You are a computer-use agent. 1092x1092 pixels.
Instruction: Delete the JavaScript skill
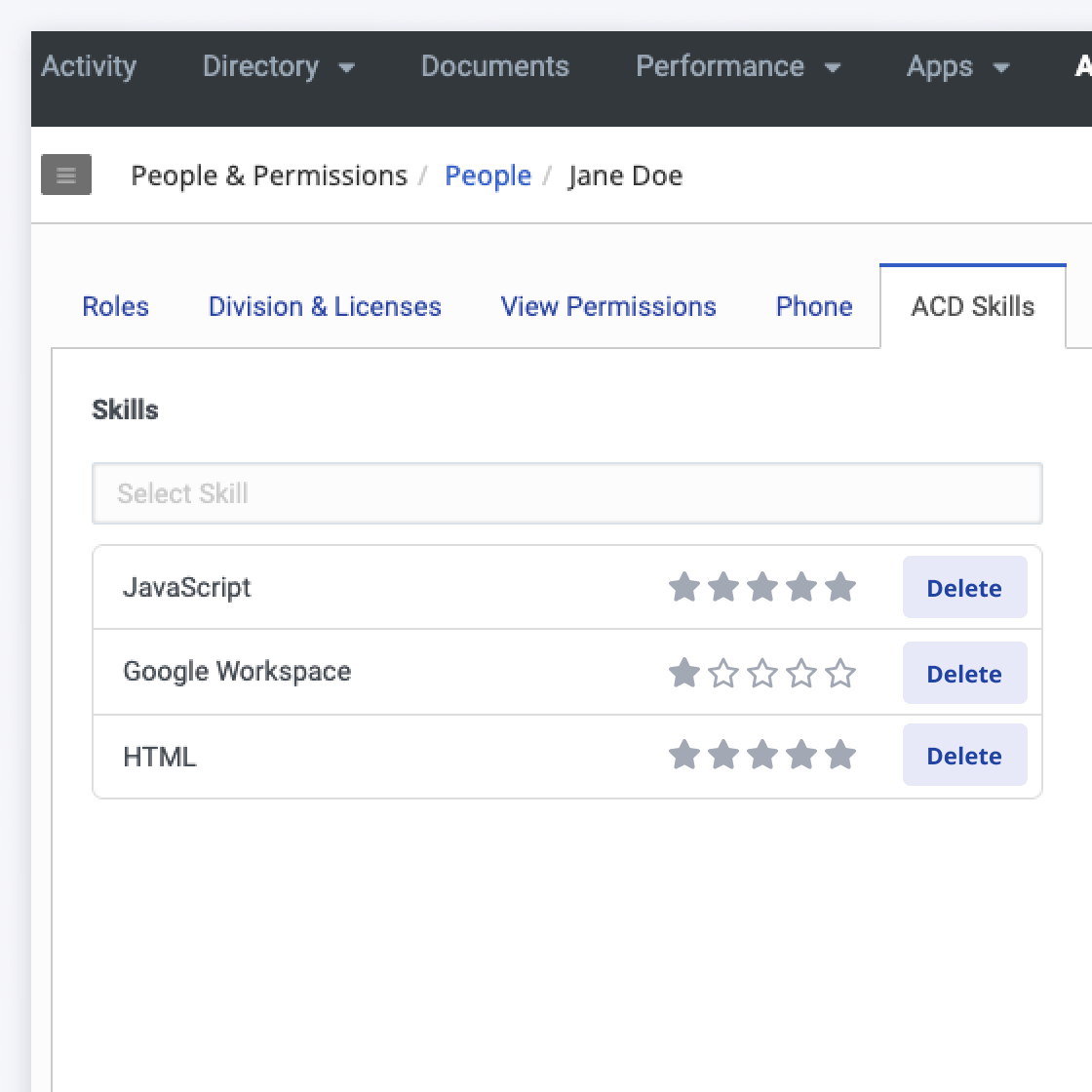pos(964,588)
